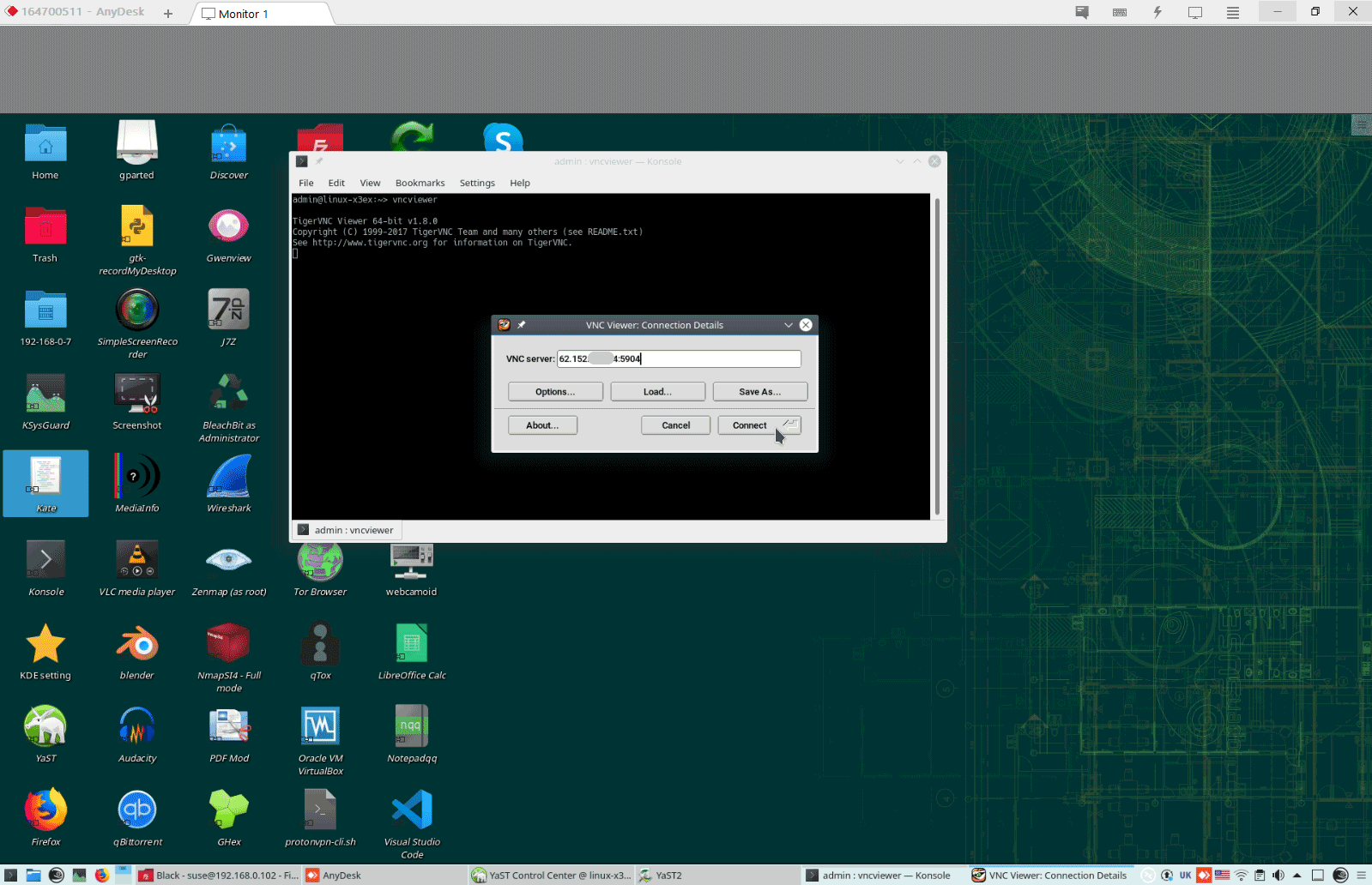Select the Monitor 1 tab
The height and width of the screenshot is (885, 1372).
(262, 14)
